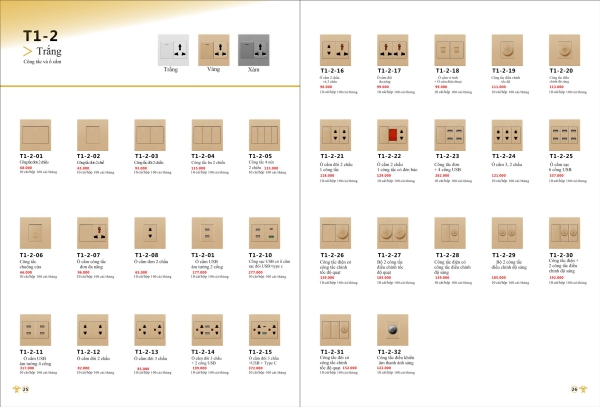Screen dimensions: 600x407
Task: Open the T1-2-10 USB charger socket image
Action: (x=264, y=233)
